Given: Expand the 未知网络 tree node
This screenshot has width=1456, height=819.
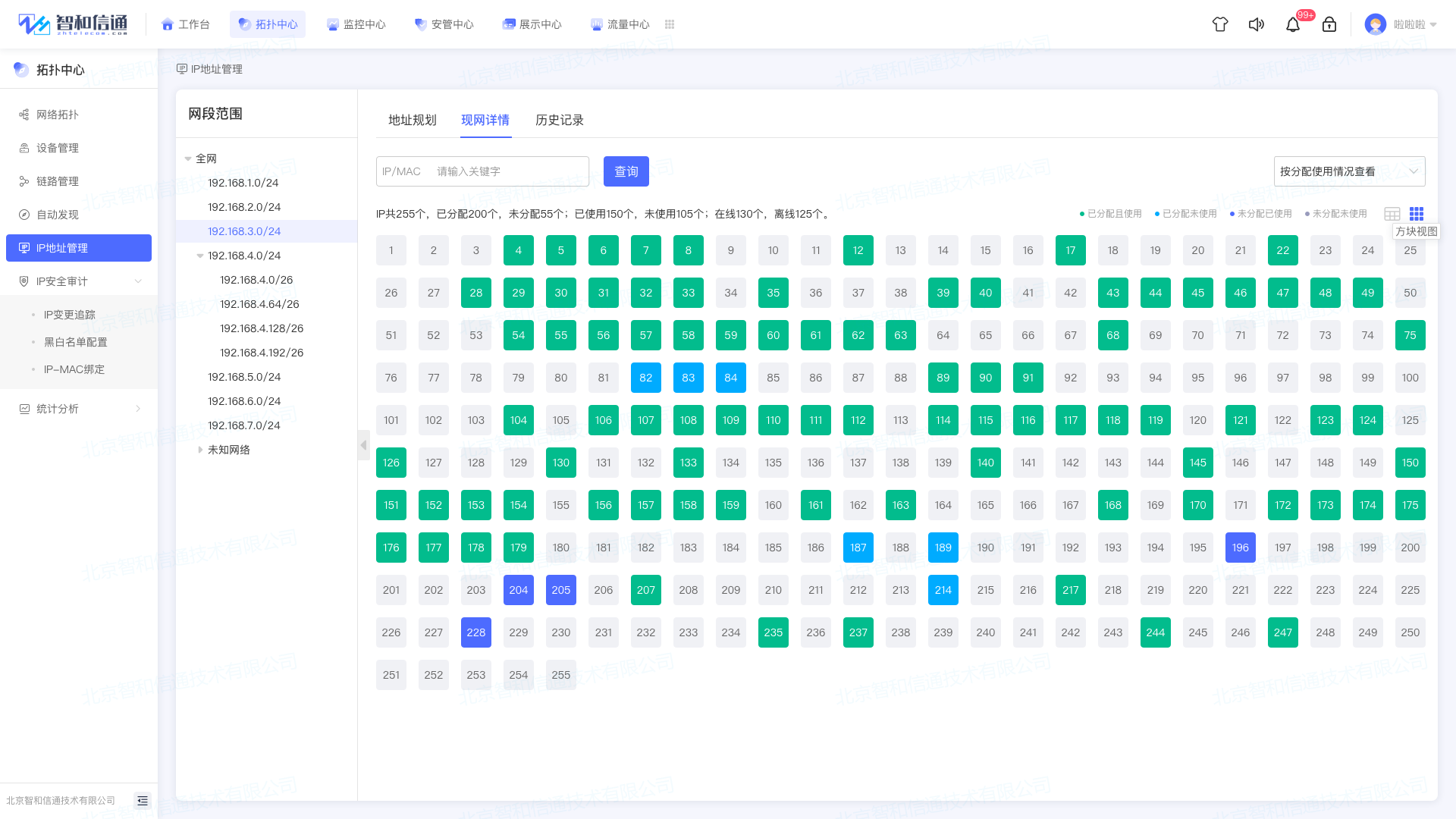Looking at the screenshot, I should pos(200,450).
